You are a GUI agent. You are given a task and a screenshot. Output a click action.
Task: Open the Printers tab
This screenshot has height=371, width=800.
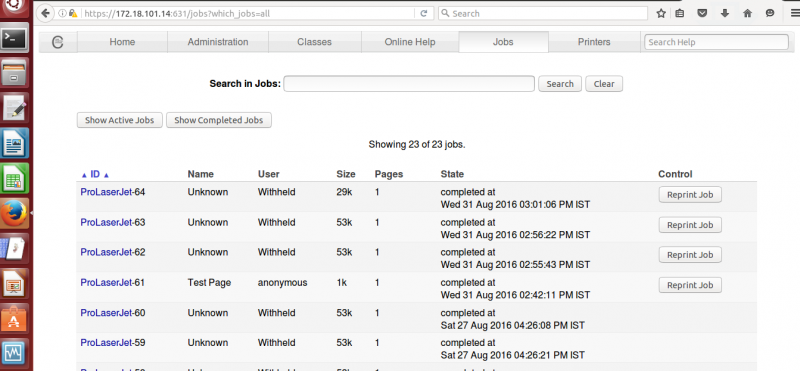tap(594, 42)
